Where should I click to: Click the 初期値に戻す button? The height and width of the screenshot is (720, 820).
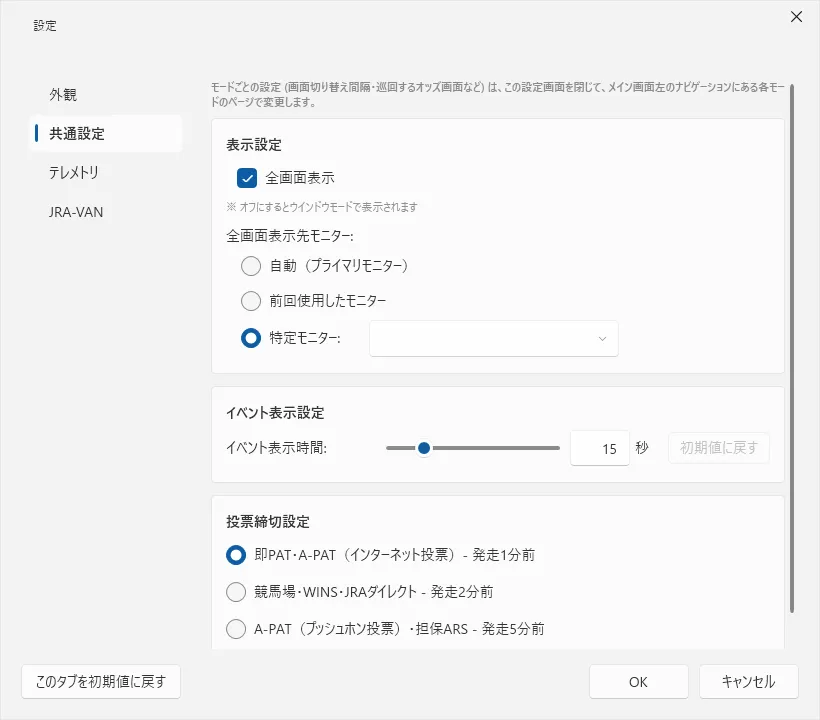[x=719, y=448]
